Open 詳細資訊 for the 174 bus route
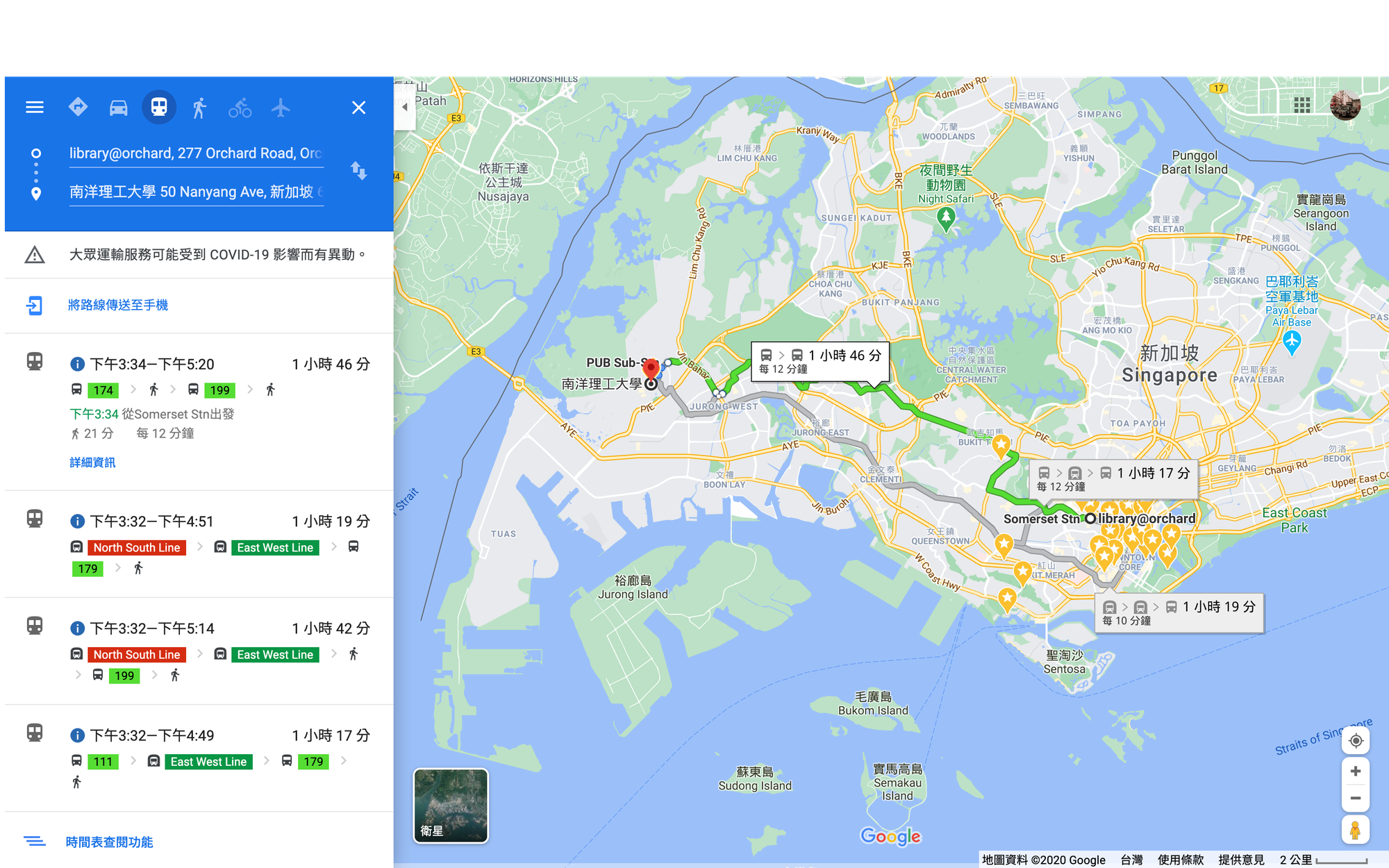Image resolution: width=1389 pixels, height=868 pixels. 92,462
